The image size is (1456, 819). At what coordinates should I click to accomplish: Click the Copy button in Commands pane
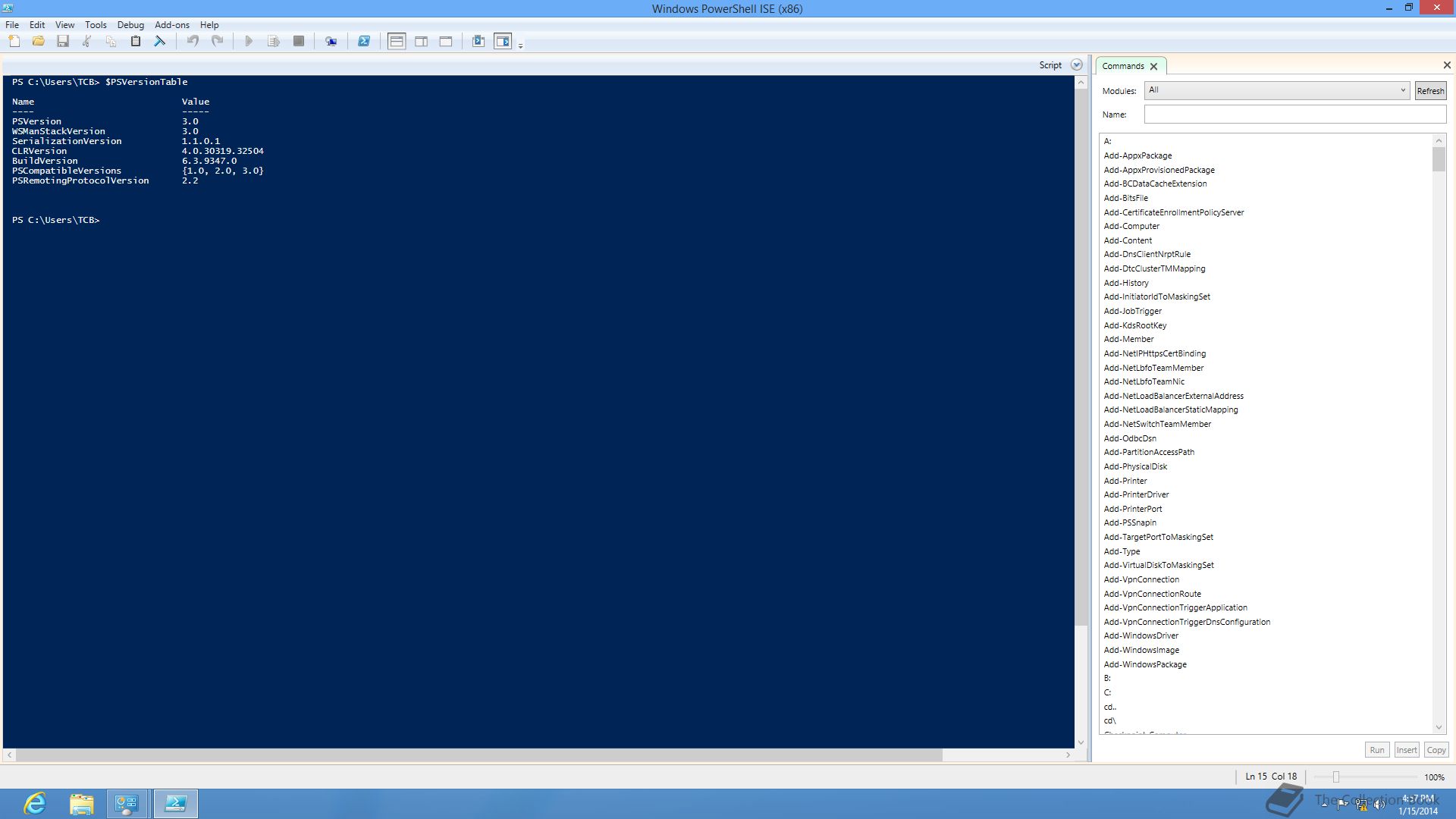coord(1436,750)
